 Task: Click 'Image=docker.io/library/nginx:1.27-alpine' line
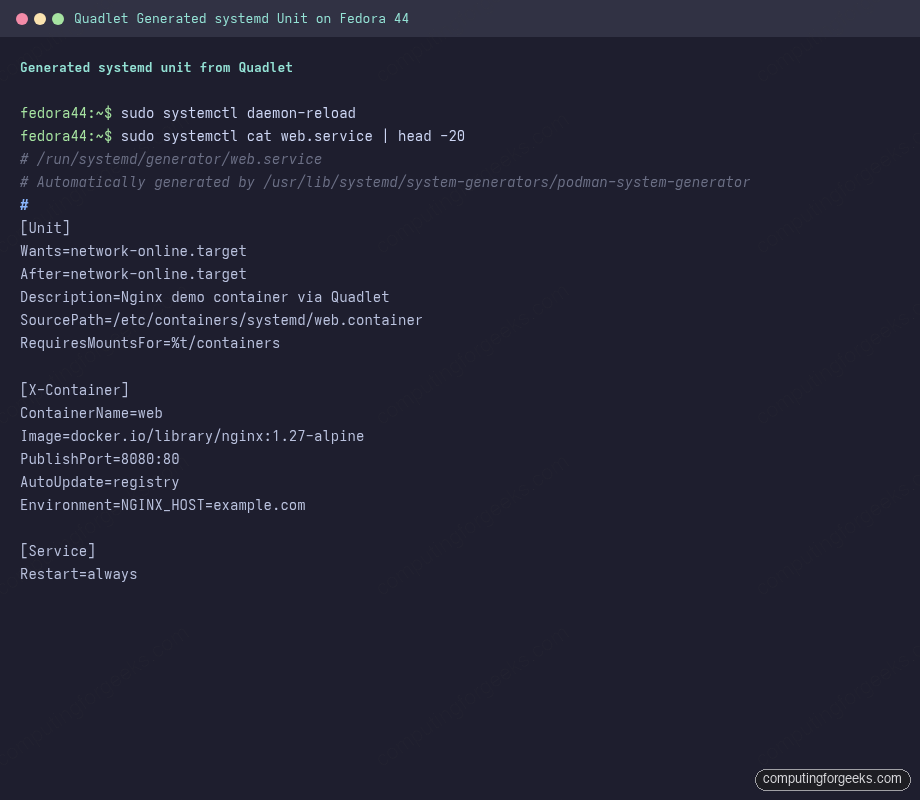[192, 436]
